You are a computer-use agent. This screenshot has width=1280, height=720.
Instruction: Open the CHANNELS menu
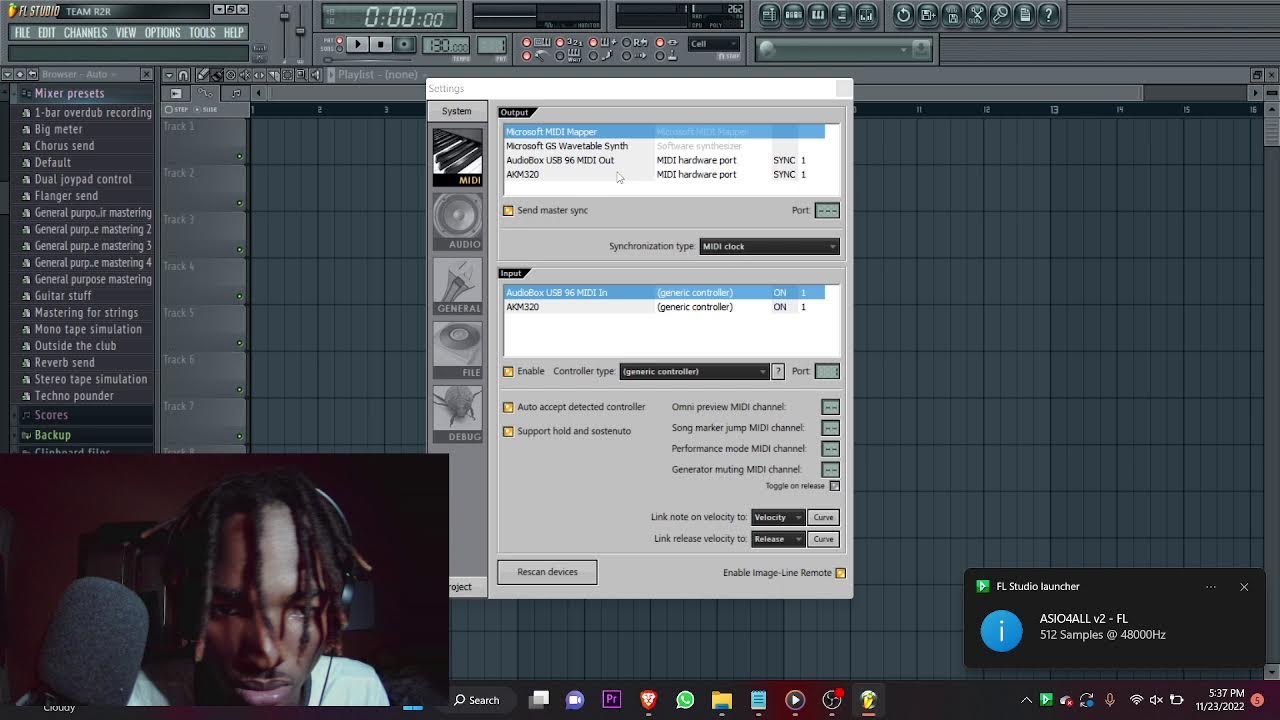coord(85,32)
